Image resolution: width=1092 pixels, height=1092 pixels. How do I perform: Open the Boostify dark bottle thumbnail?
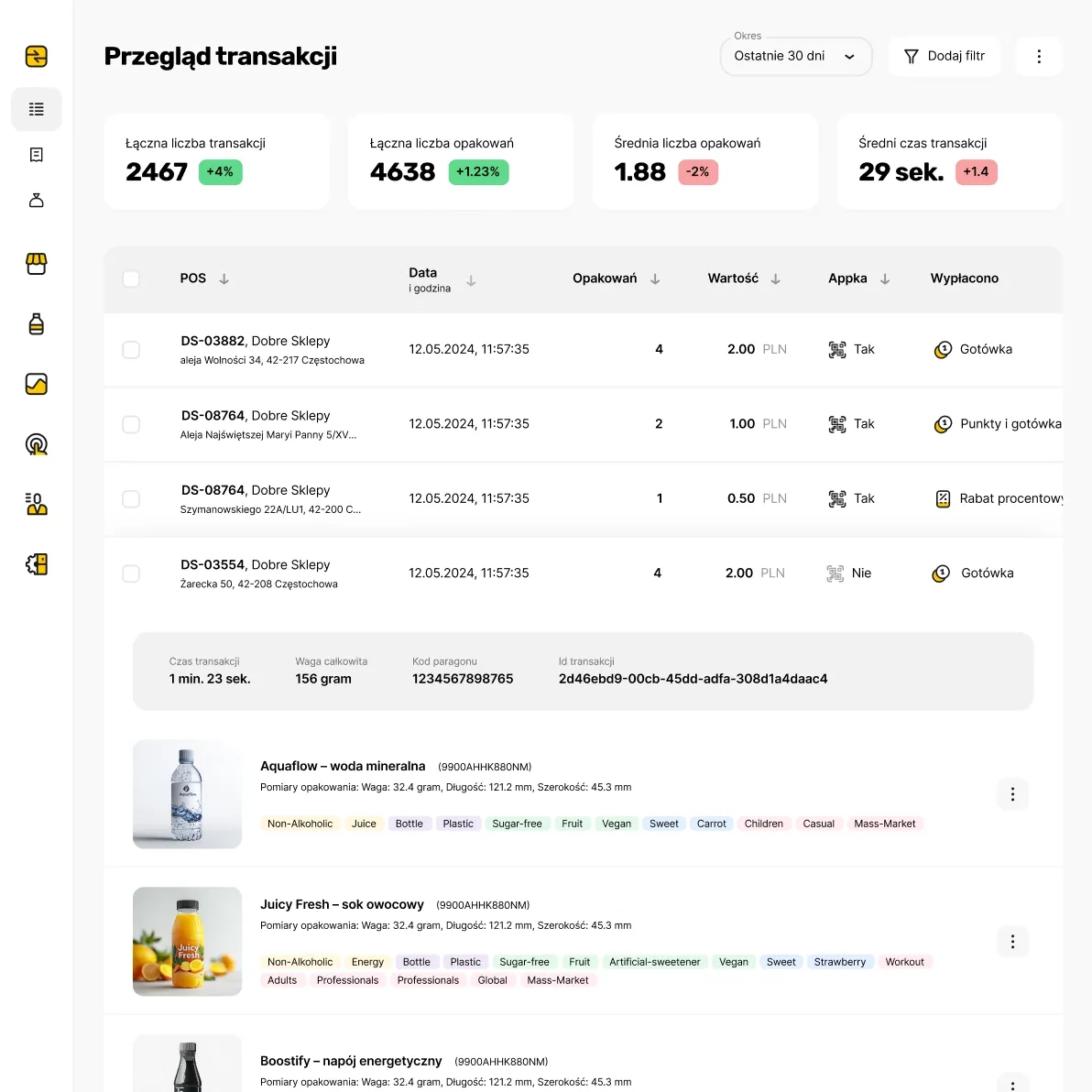[187, 1064]
